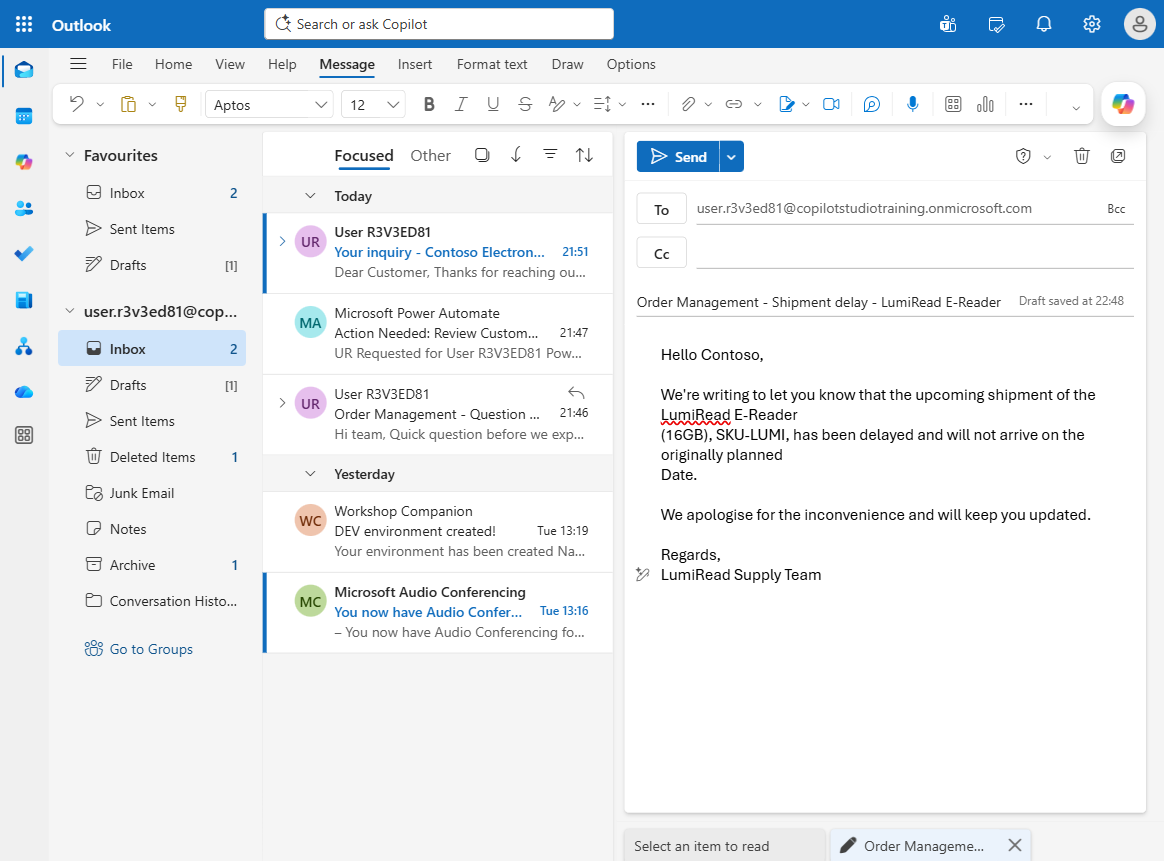Viewport: 1164px width, 861px height.
Task: Open Archive folder
Action: (152, 565)
